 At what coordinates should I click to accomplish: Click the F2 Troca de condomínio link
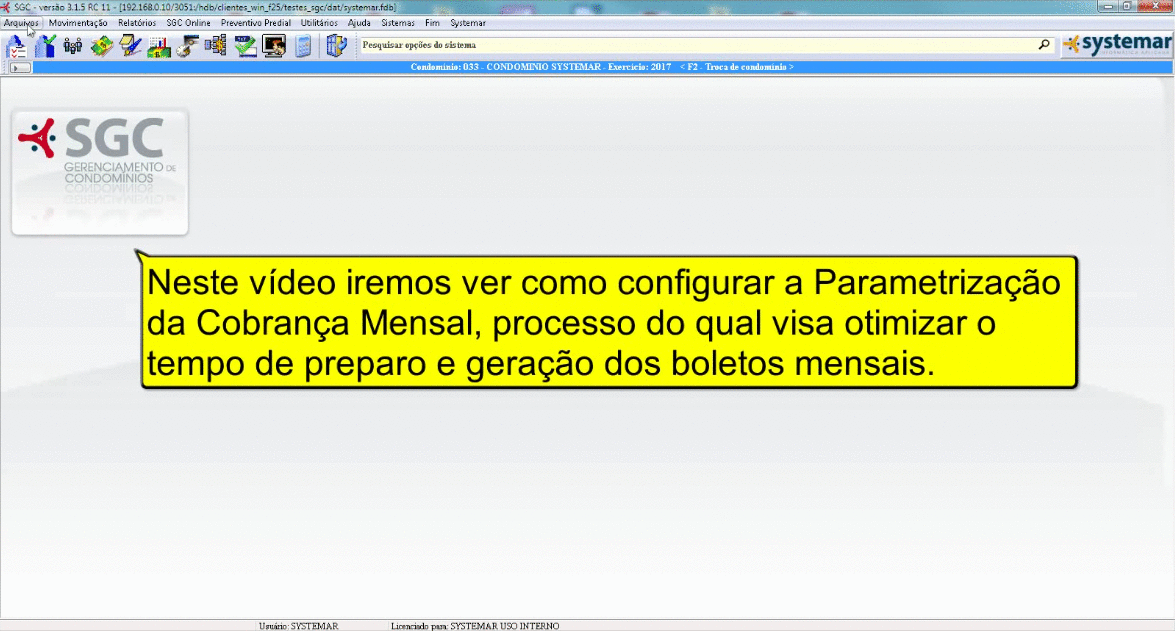pos(736,67)
